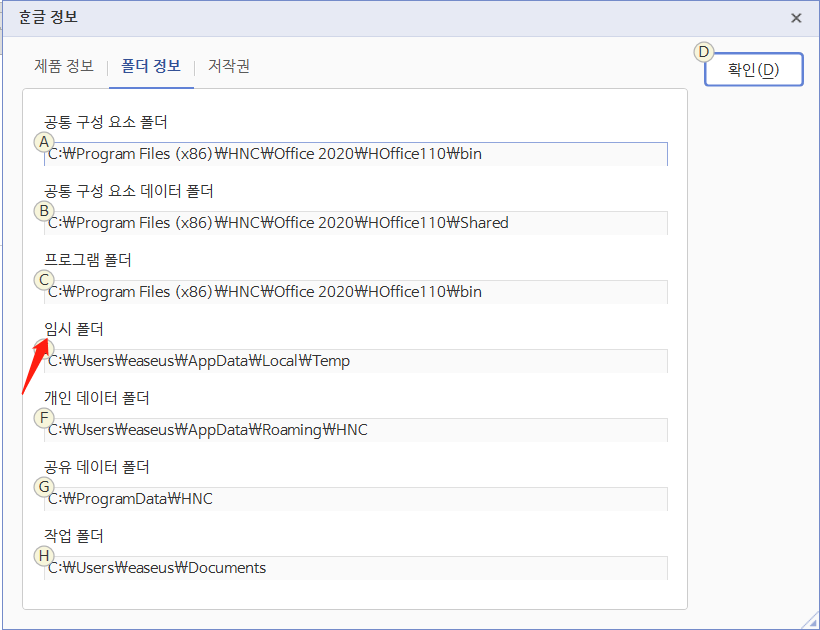Click the 공통 구성 요소 데이터 폴더 label
820x630 pixels.
point(129,191)
